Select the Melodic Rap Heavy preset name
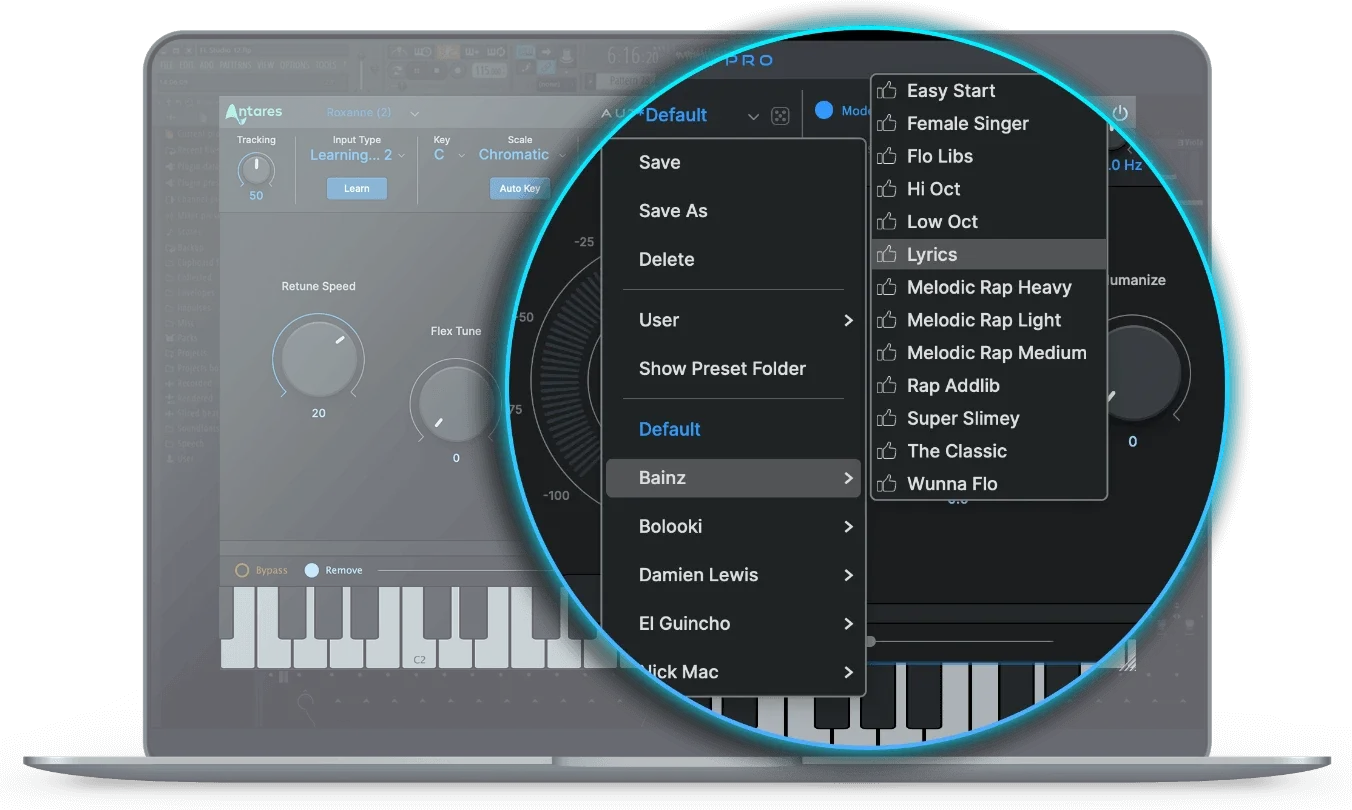 click(x=989, y=287)
